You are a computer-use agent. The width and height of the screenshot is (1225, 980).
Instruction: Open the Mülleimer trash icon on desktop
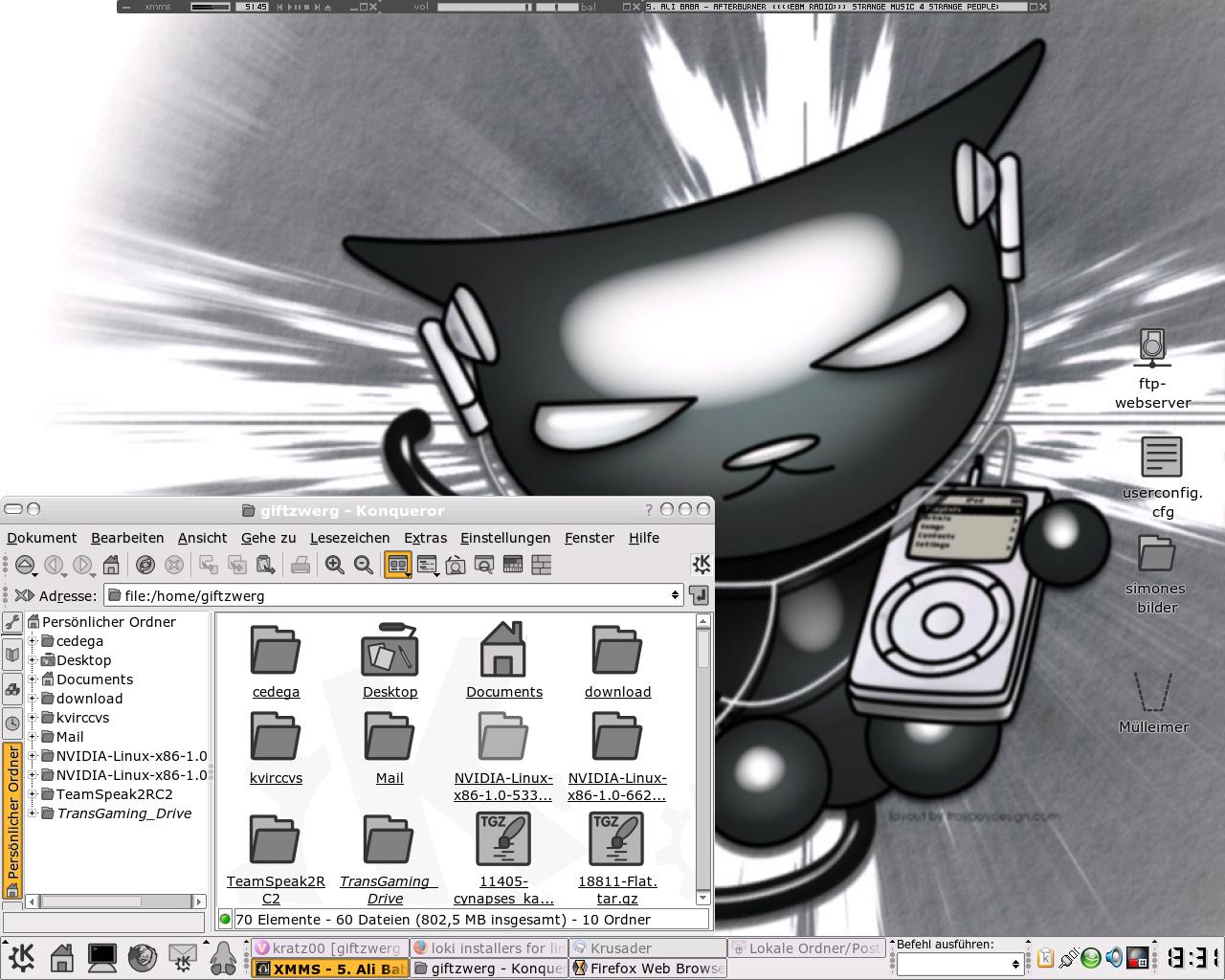point(1153,702)
